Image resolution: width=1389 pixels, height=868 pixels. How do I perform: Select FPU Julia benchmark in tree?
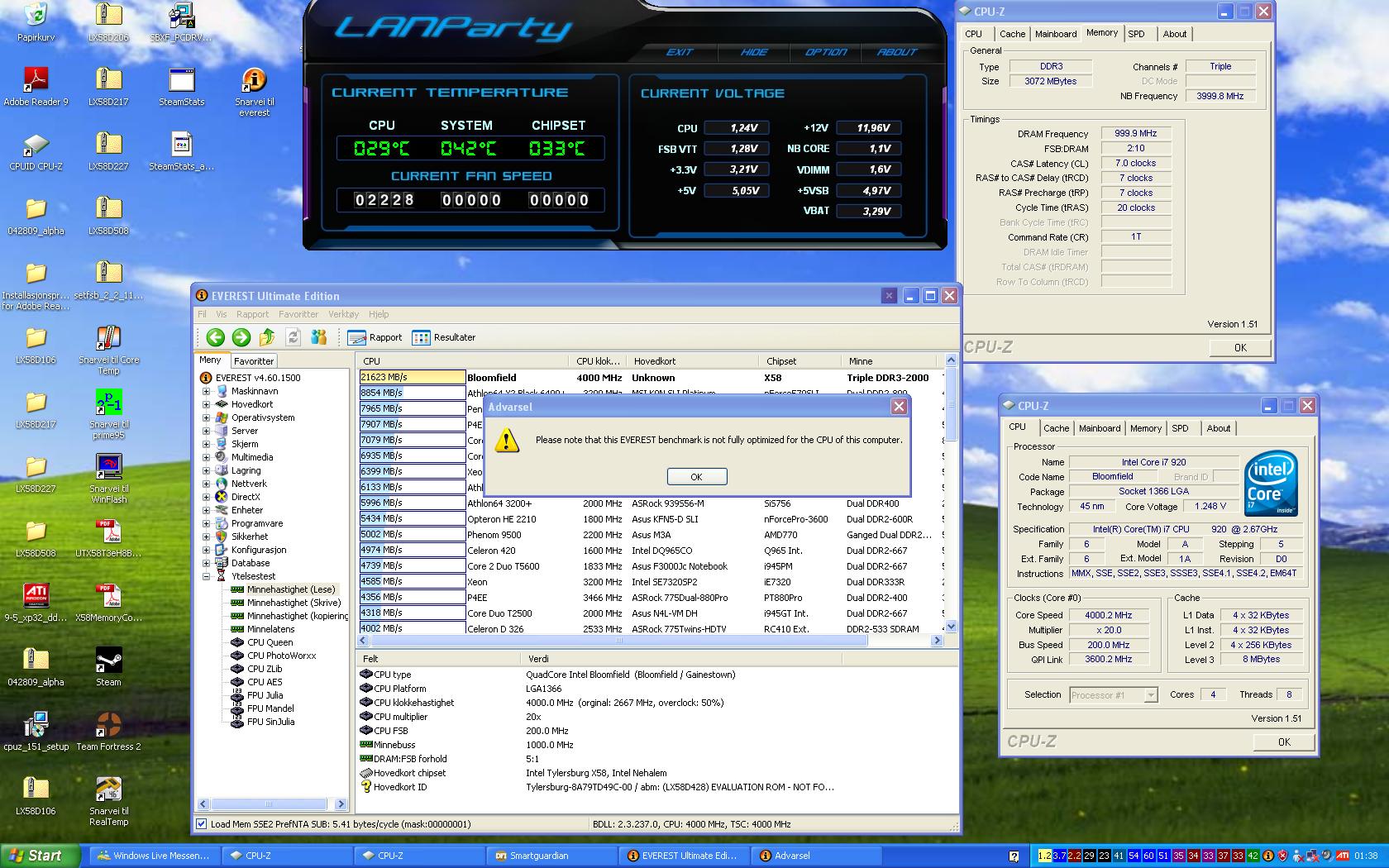pyautogui.click(x=265, y=695)
